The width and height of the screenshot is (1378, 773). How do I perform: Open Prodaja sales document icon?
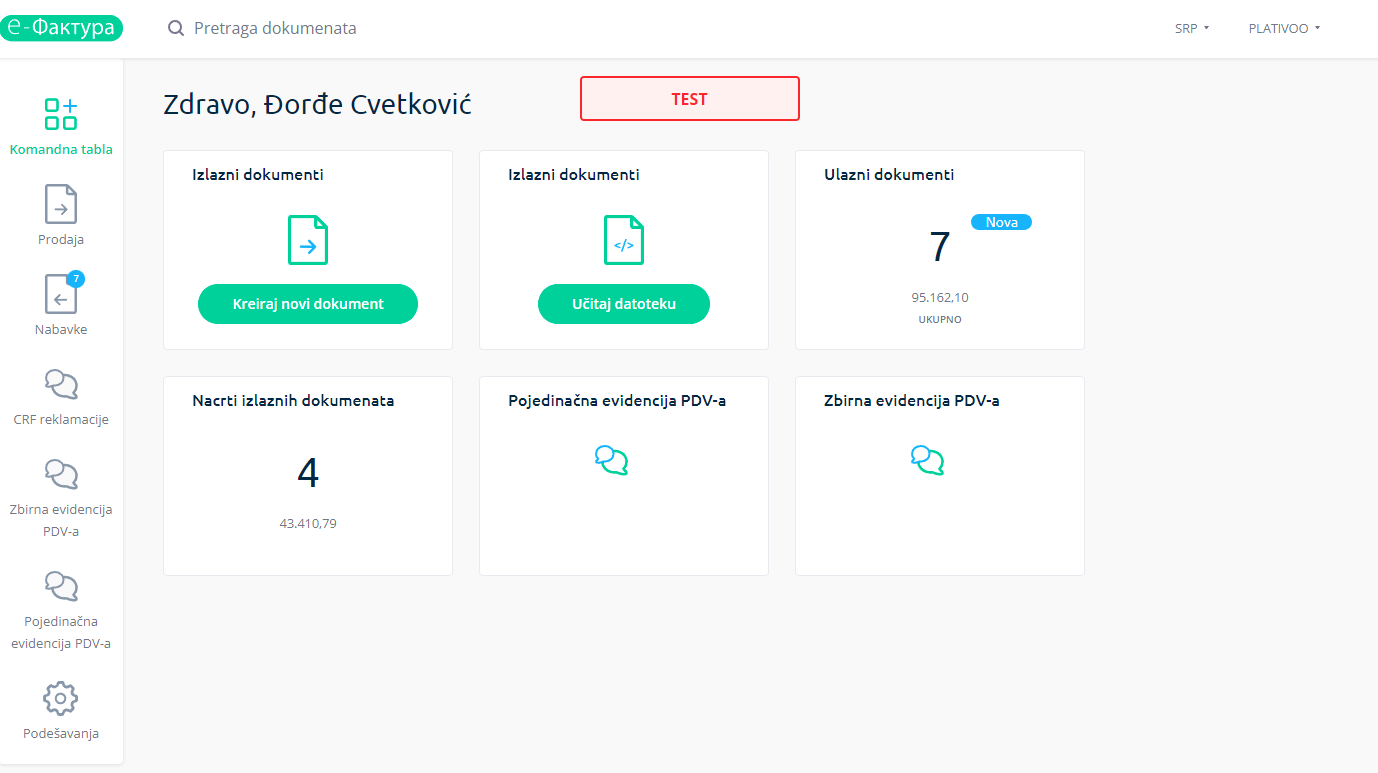coord(61,204)
